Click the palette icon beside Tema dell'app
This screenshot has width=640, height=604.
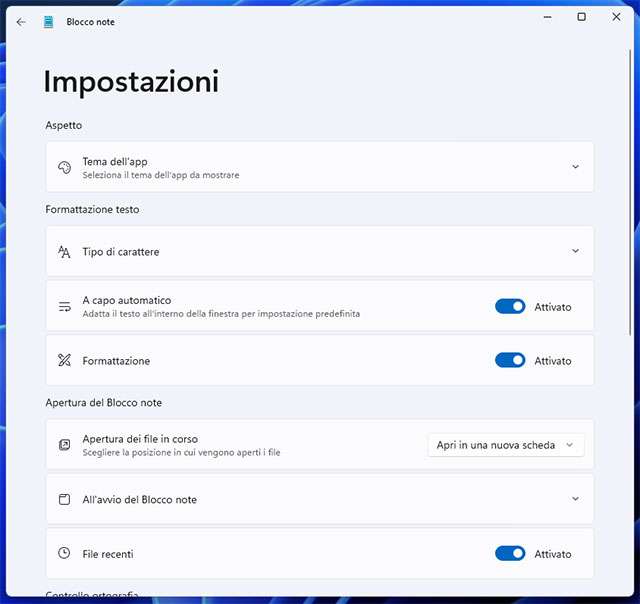pos(64,167)
